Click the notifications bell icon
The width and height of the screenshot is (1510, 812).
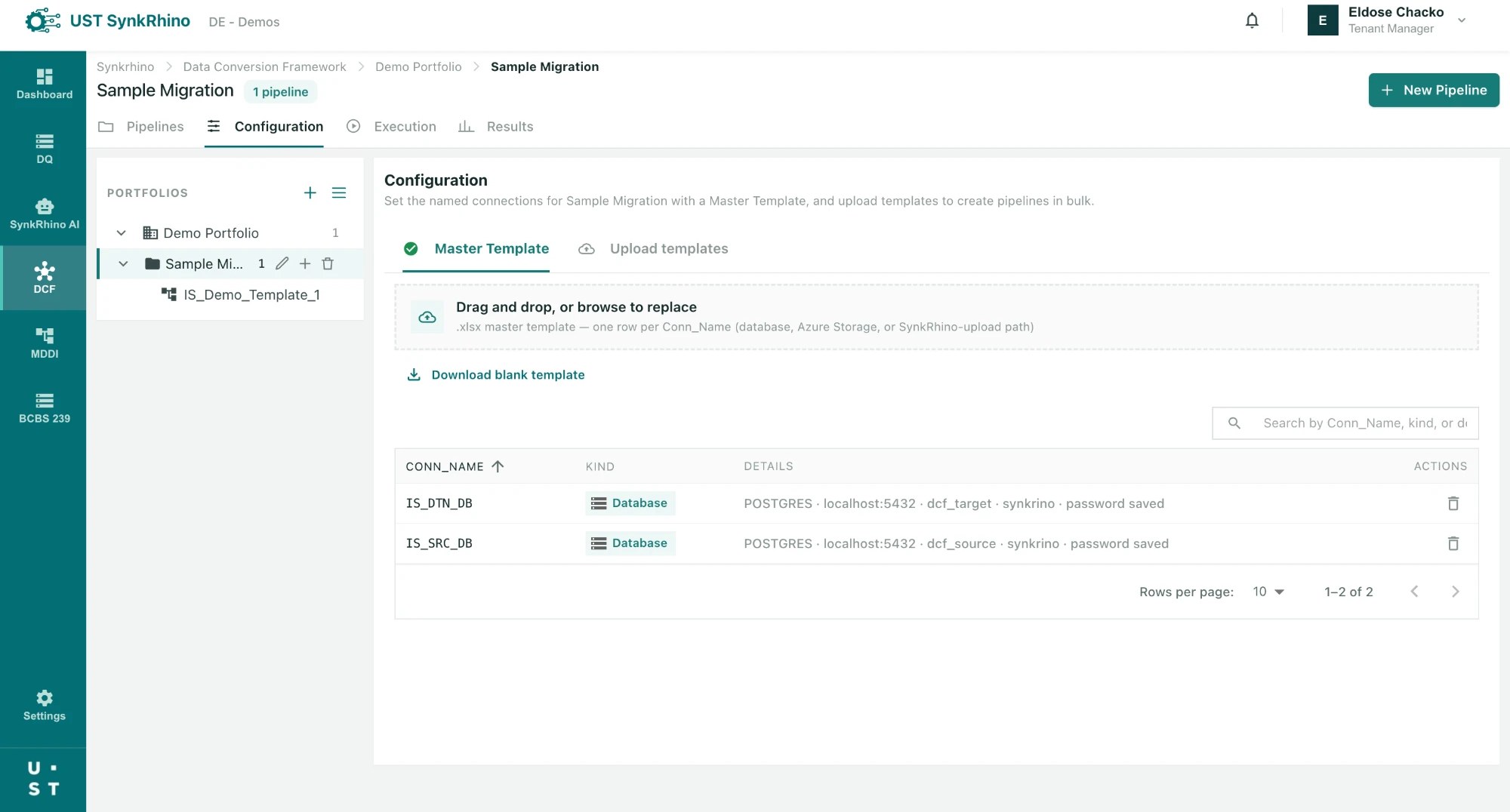click(x=1252, y=20)
